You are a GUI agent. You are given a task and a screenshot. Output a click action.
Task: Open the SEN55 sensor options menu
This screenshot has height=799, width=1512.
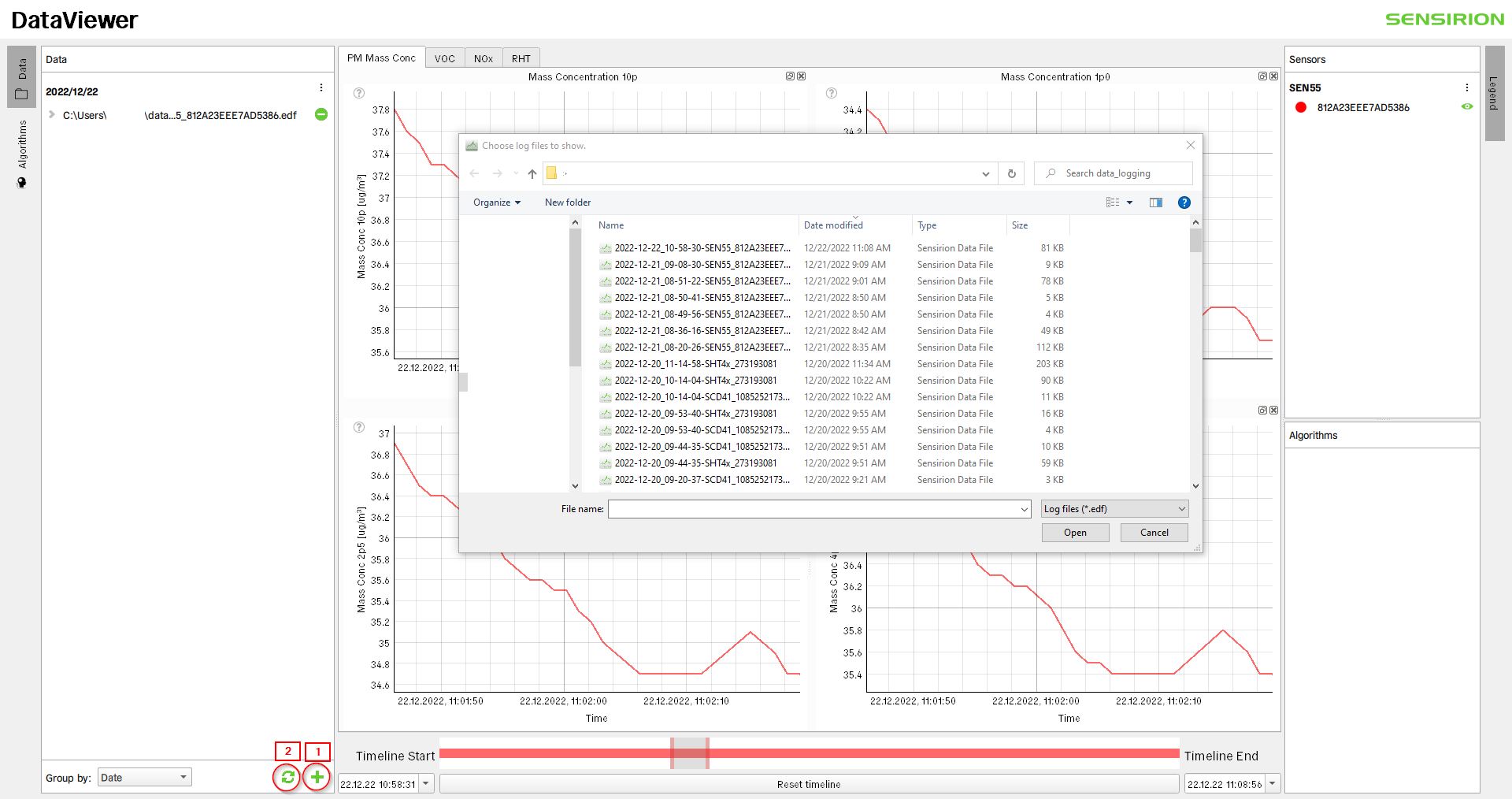pyautogui.click(x=1466, y=87)
